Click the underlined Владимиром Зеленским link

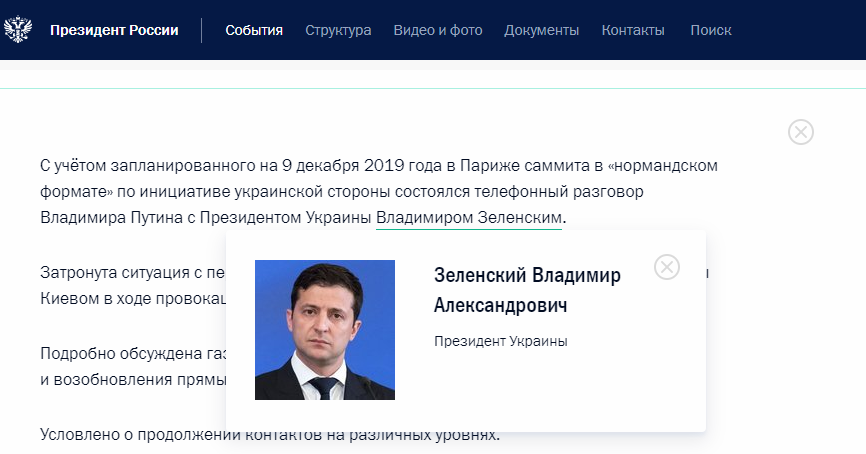pos(469,217)
